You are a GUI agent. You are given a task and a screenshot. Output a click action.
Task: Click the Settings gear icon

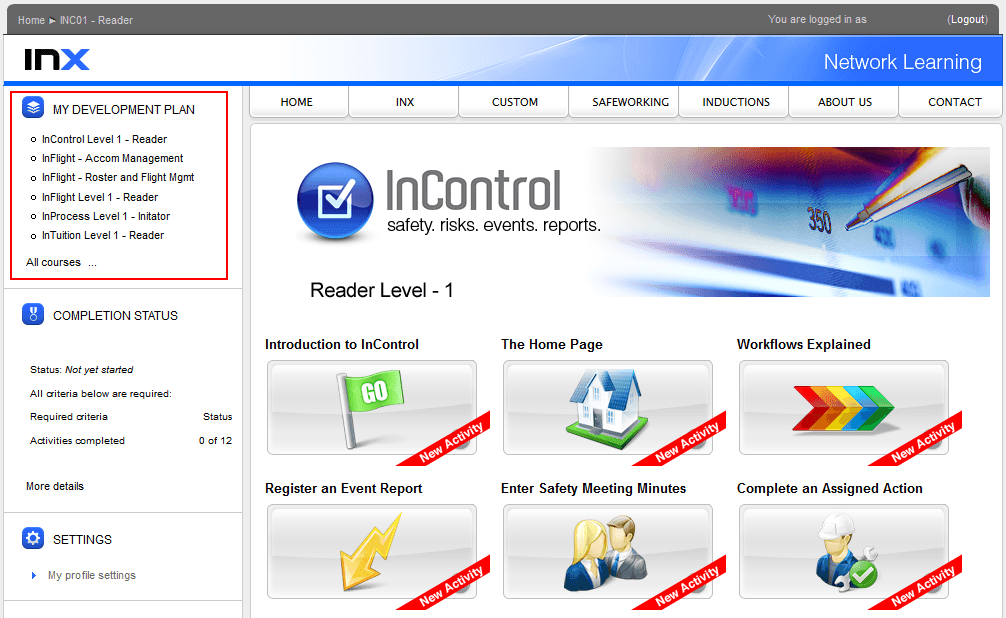click(33, 538)
